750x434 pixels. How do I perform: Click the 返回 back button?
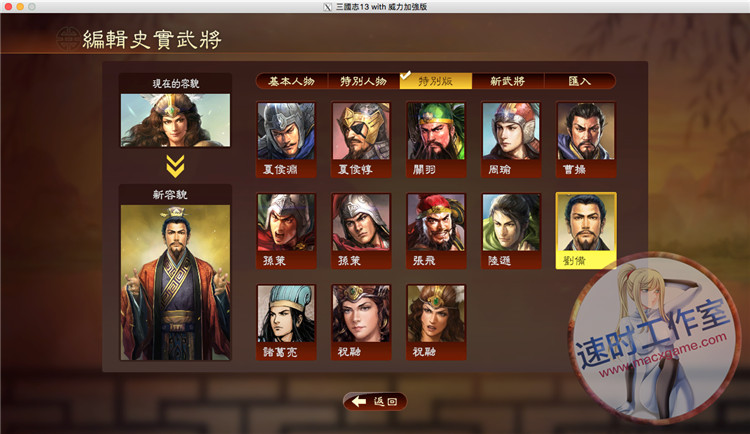375,401
